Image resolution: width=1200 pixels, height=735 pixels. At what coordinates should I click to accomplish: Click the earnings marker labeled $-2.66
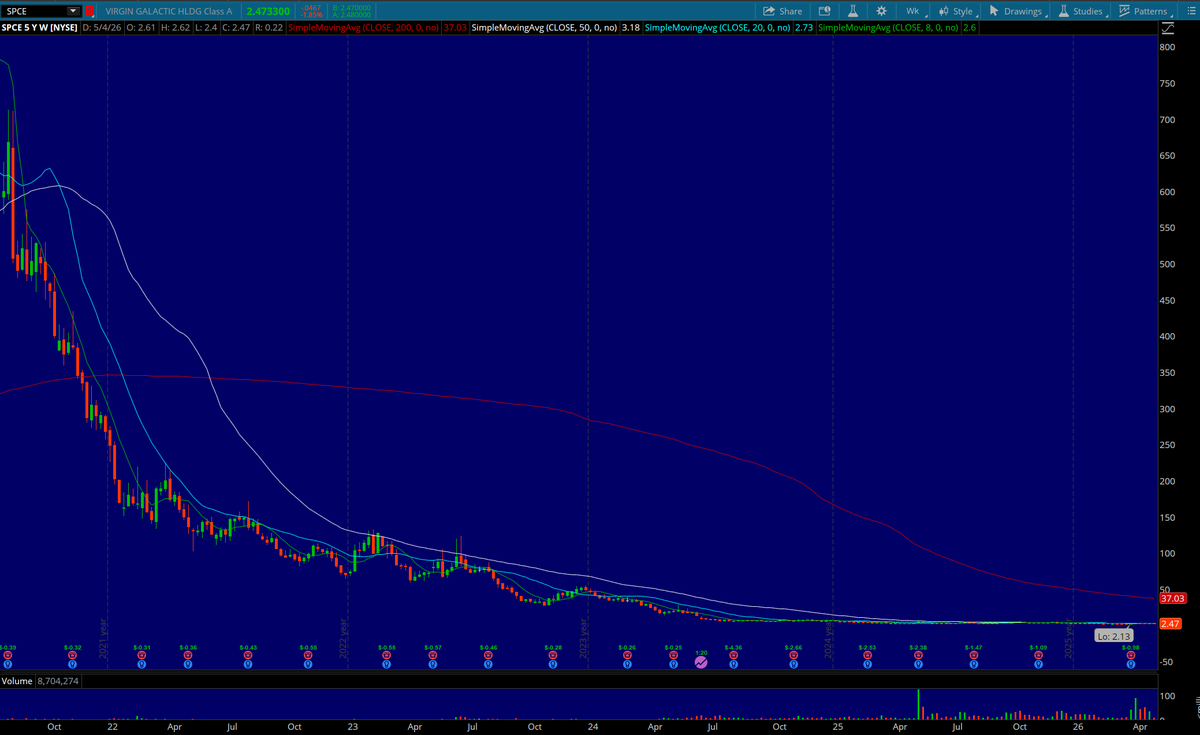(x=794, y=658)
